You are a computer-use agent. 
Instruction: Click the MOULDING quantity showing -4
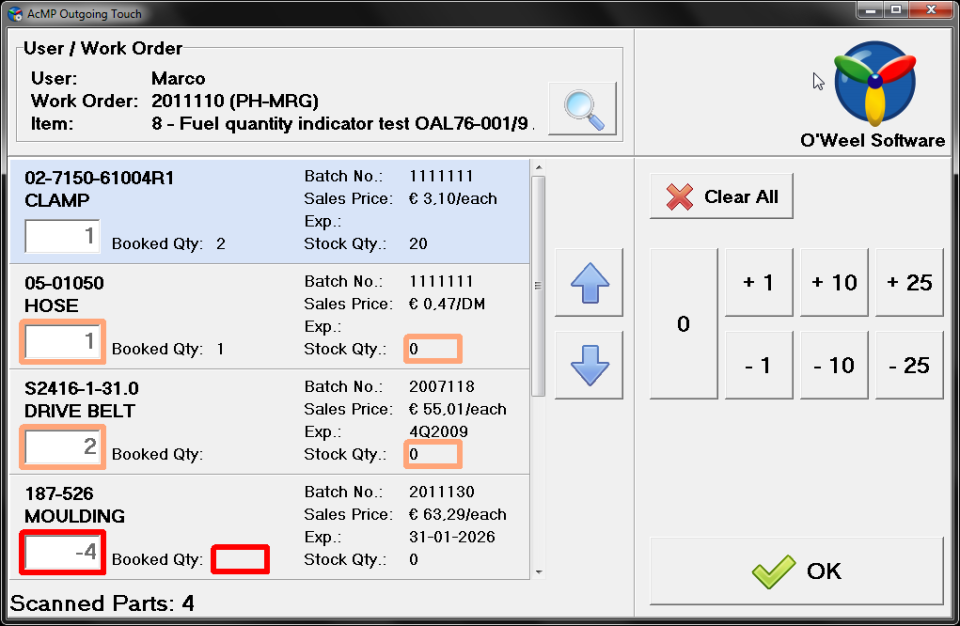tap(62, 552)
